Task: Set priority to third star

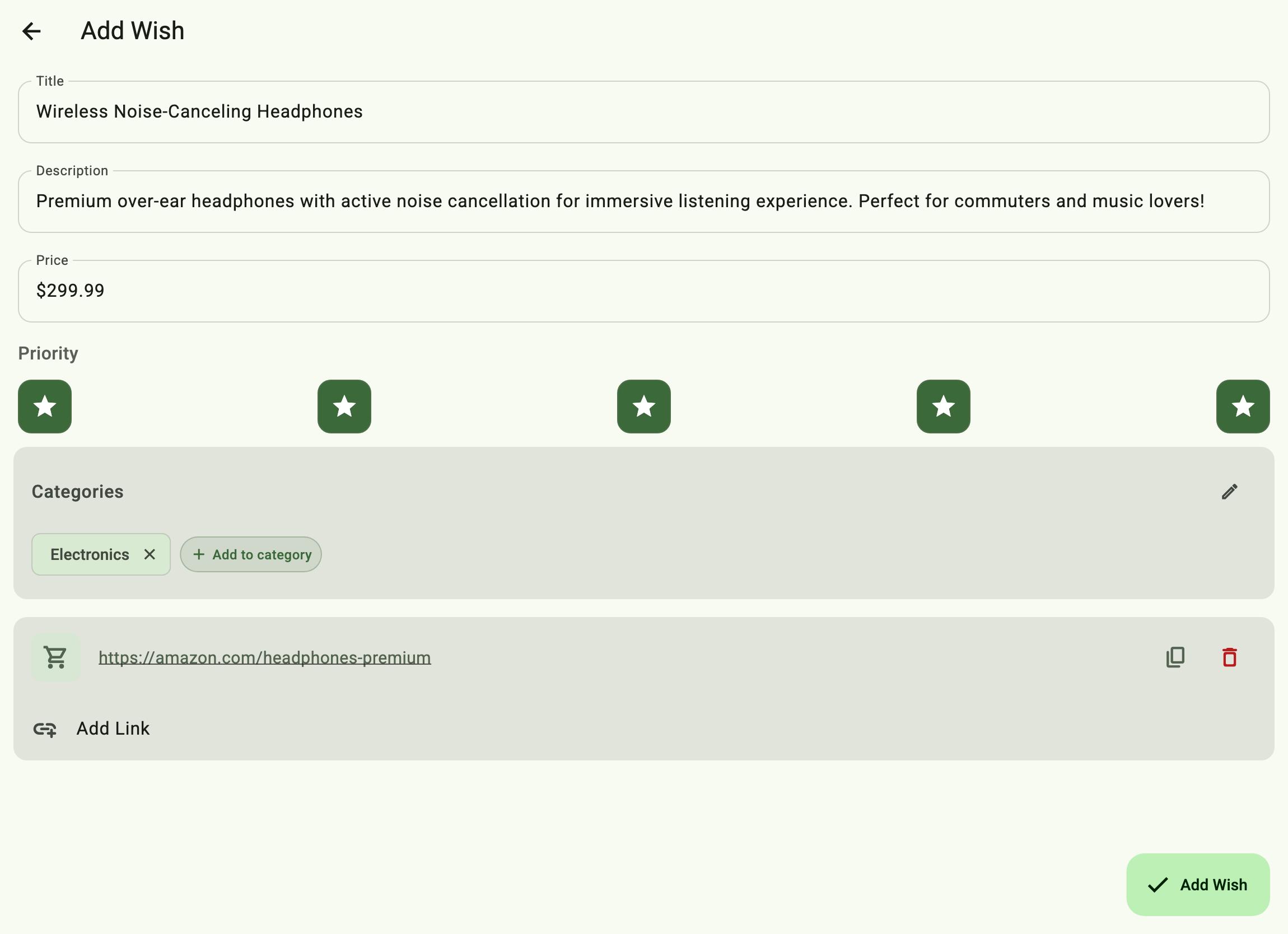Action: (x=643, y=407)
